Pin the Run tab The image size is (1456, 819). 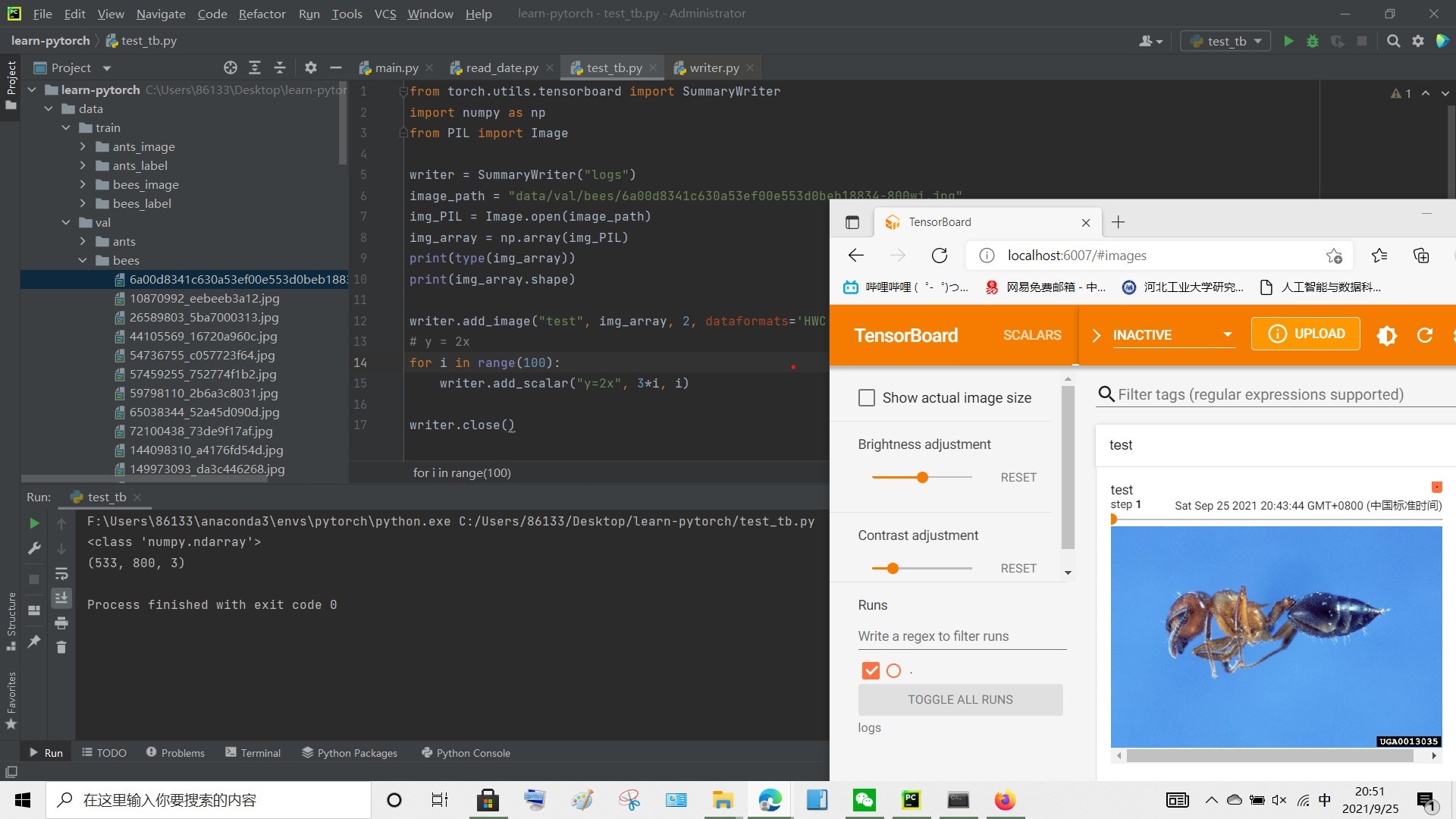[34, 642]
